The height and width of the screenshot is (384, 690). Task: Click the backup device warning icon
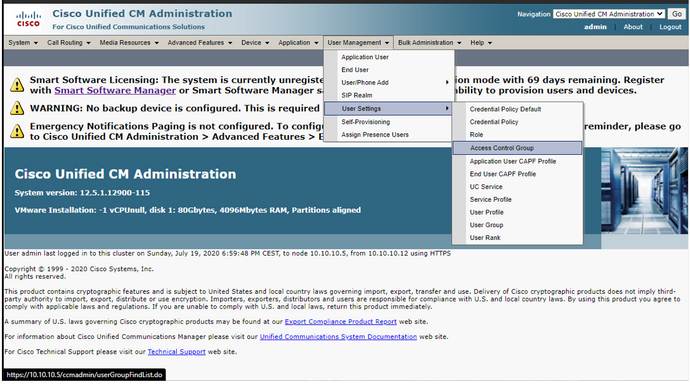[17, 108]
